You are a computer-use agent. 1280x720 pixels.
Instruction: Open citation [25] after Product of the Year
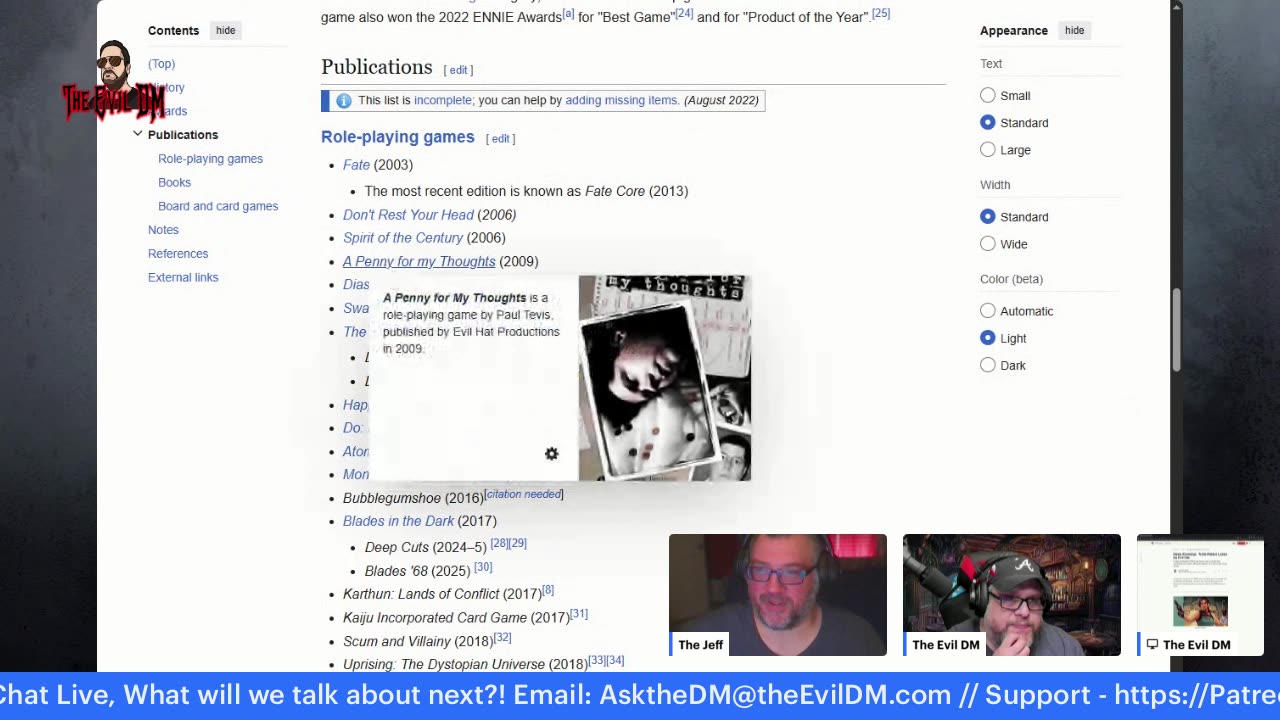click(881, 13)
